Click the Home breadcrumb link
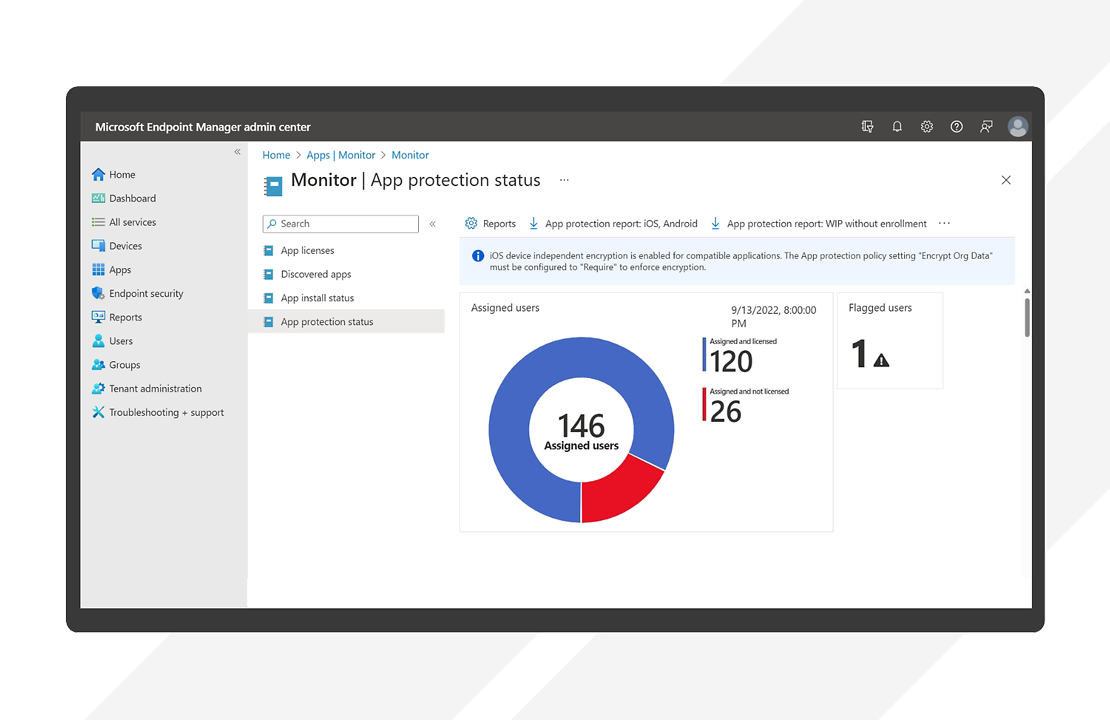 [276, 155]
